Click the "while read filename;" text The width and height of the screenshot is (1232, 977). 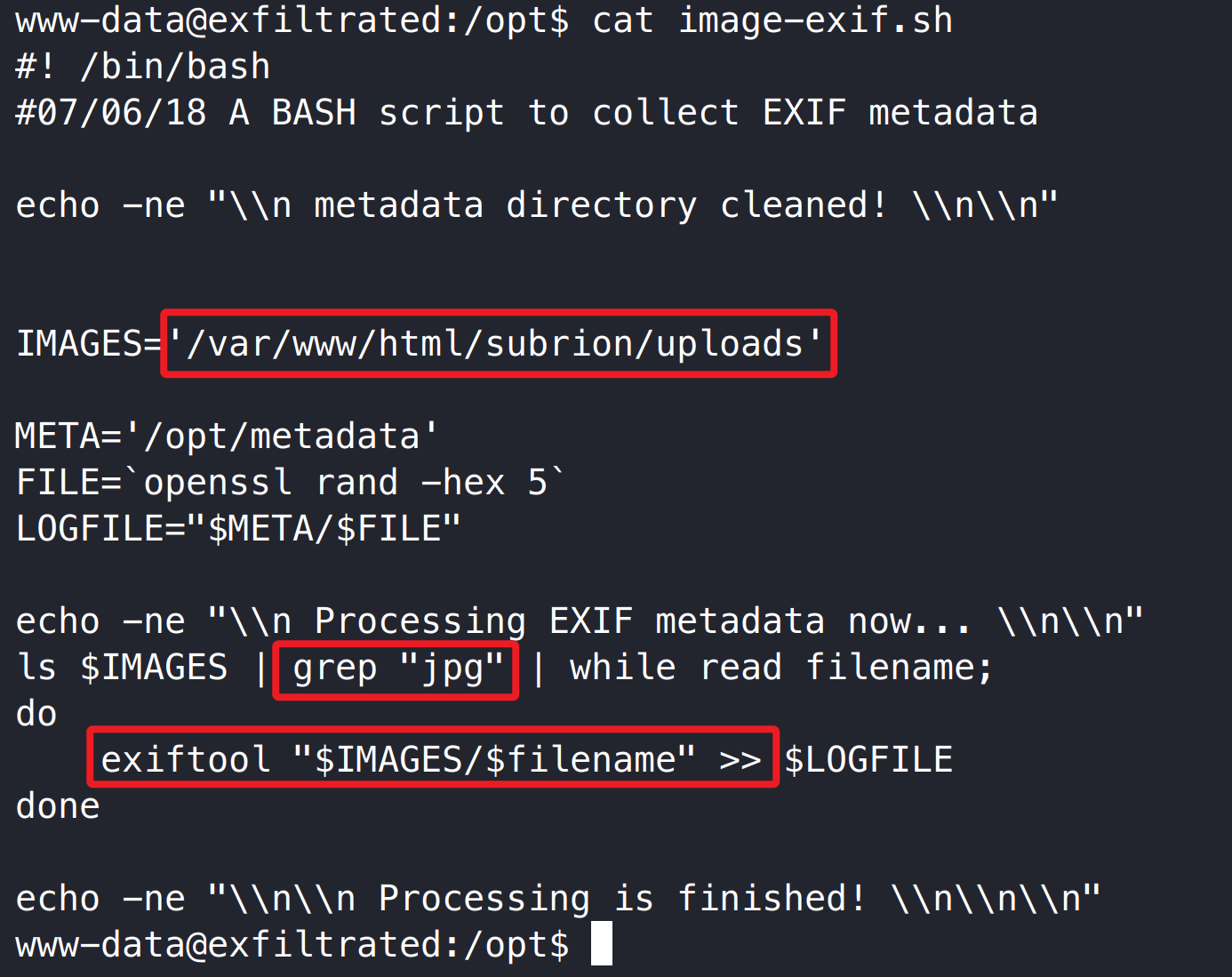pyautogui.click(x=780, y=668)
